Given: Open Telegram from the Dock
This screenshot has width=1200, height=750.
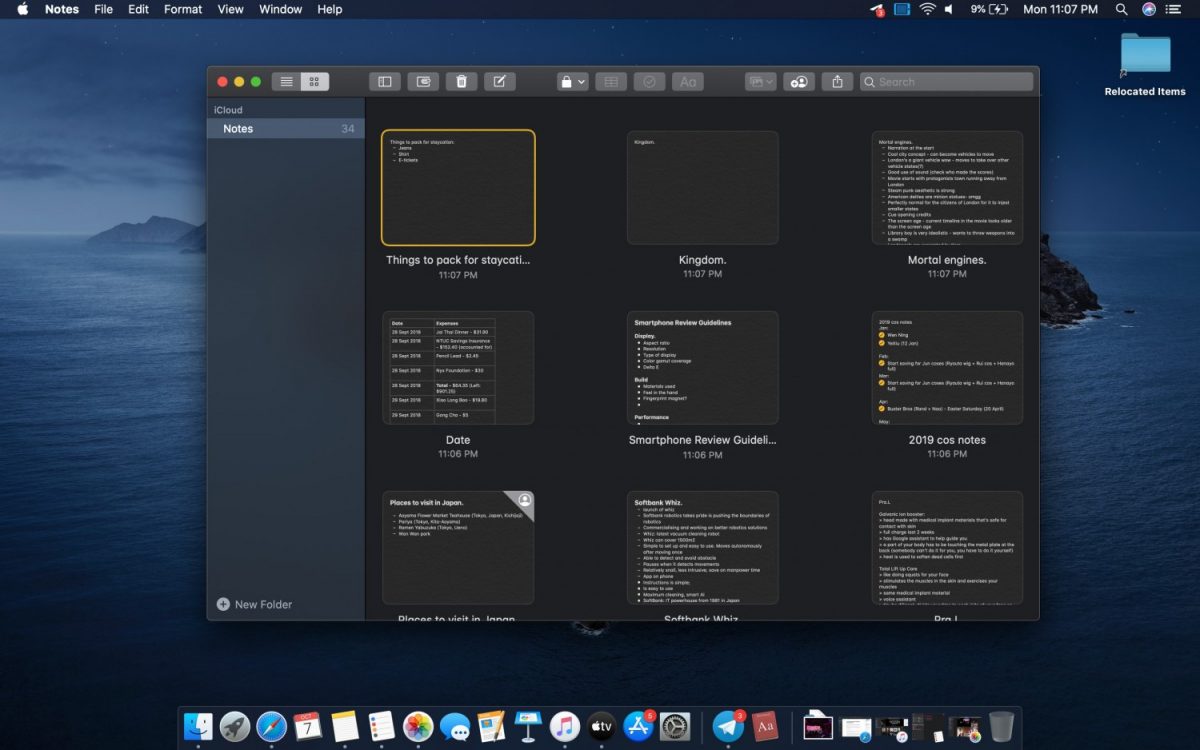Looking at the screenshot, I should (728, 726).
